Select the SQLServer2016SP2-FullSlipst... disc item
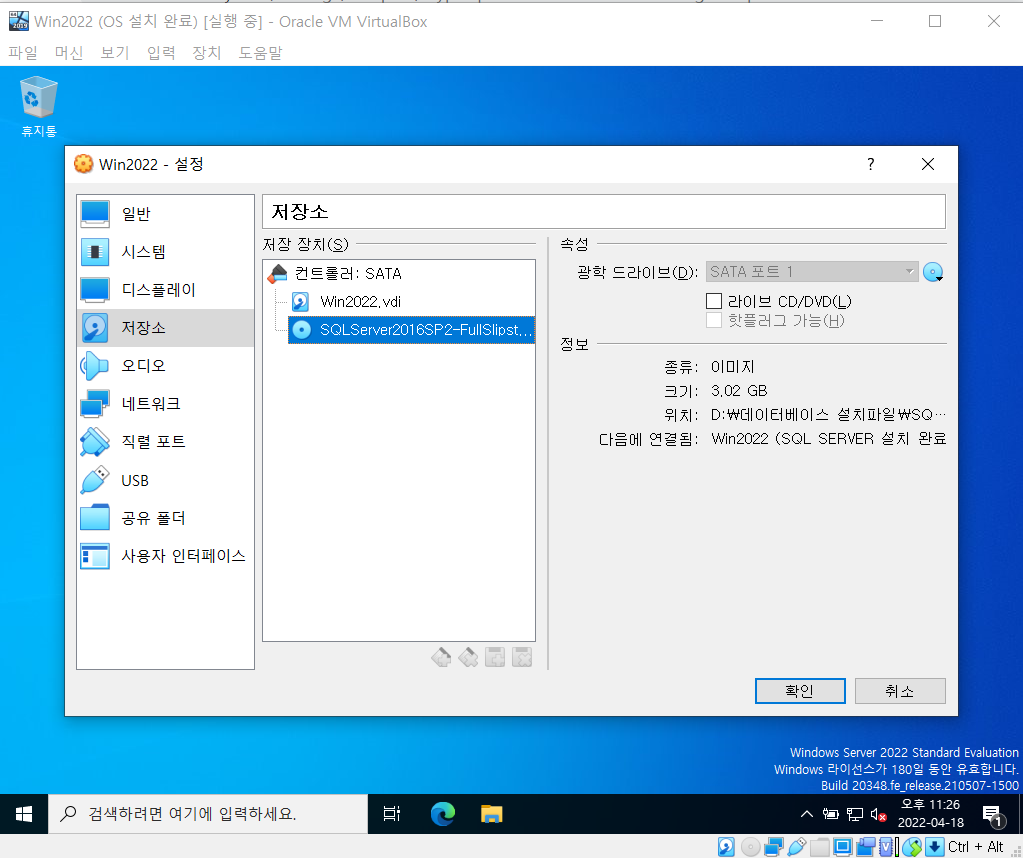The height and width of the screenshot is (858, 1023). pos(411,329)
